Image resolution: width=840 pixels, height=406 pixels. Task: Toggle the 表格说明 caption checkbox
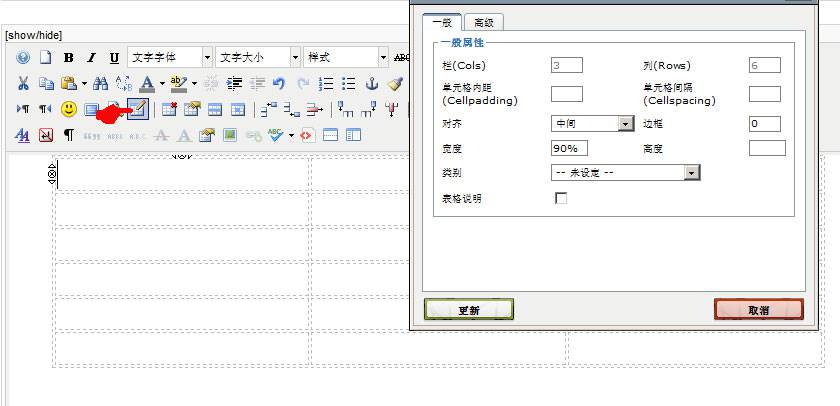coord(561,198)
